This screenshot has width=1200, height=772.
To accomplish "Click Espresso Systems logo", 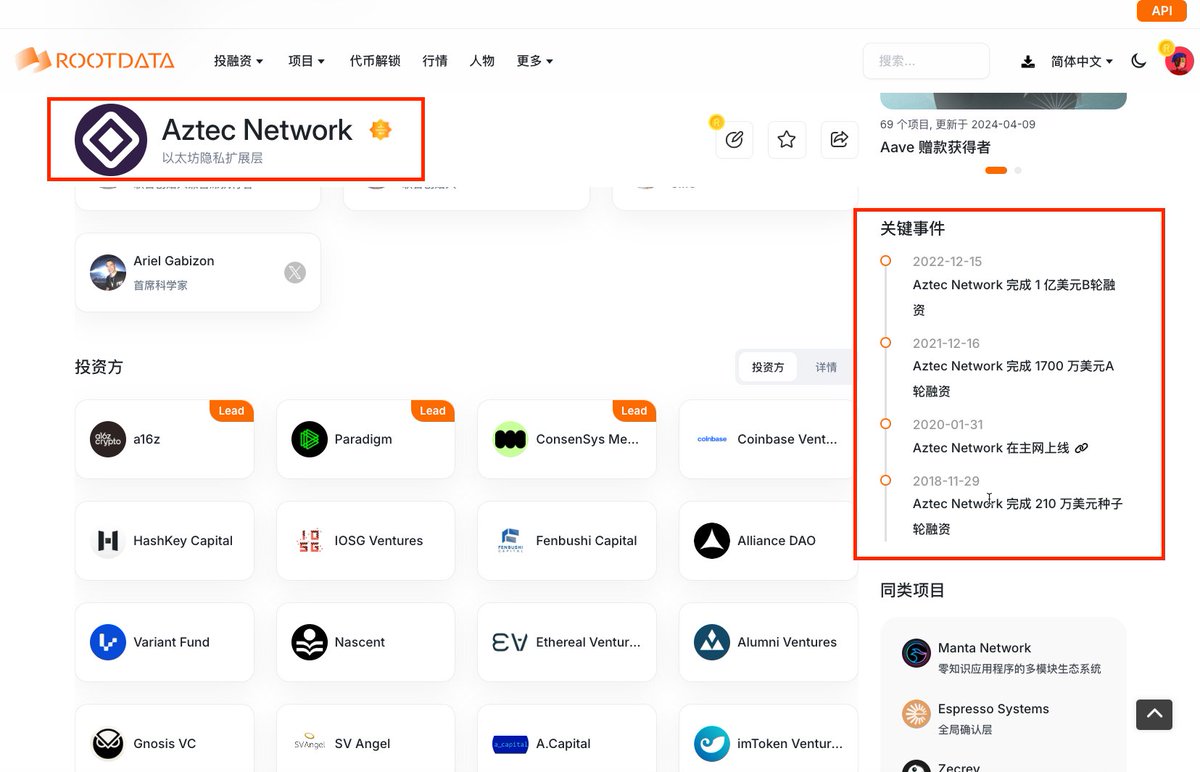I will (916, 714).
